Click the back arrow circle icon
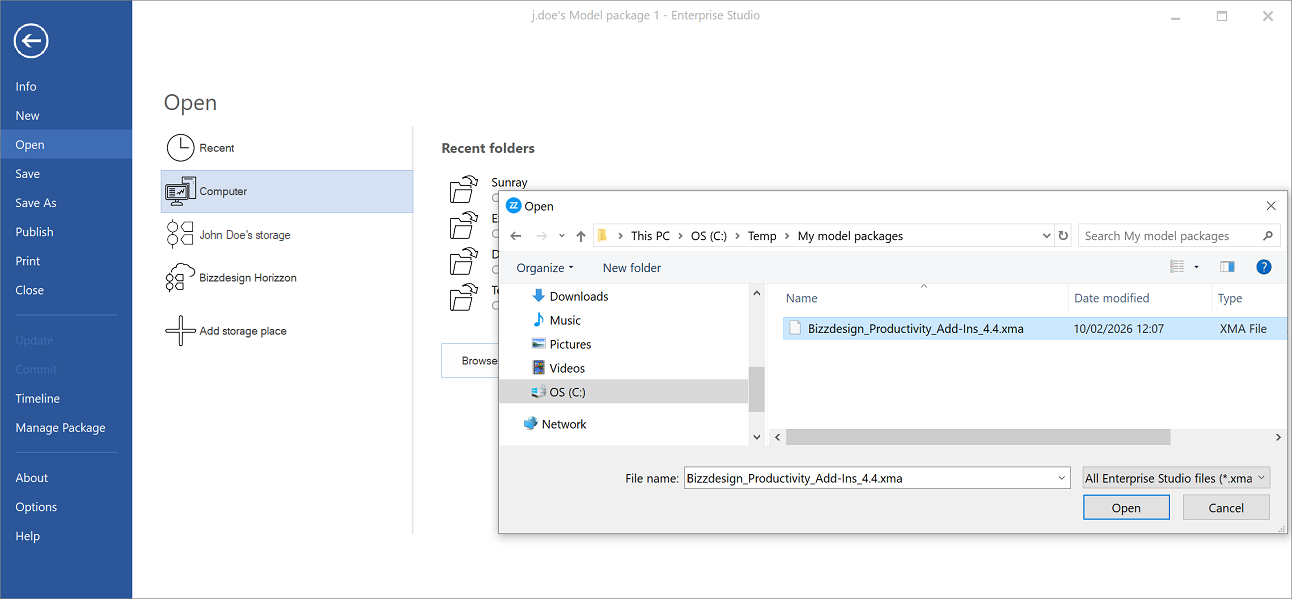This screenshot has height=599, width=1292. (x=31, y=41)
